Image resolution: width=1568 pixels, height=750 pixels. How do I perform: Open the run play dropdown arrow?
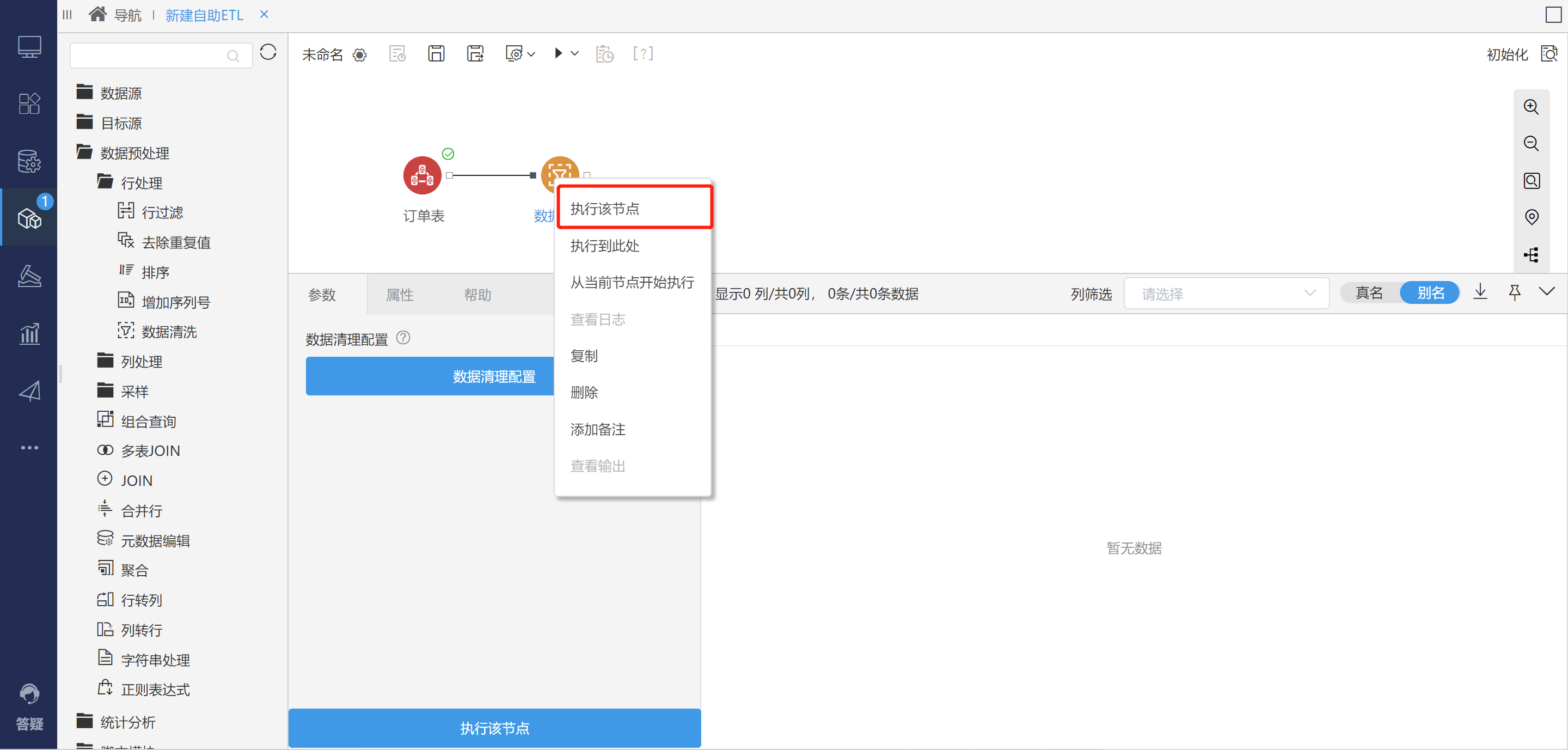point(574,53)
